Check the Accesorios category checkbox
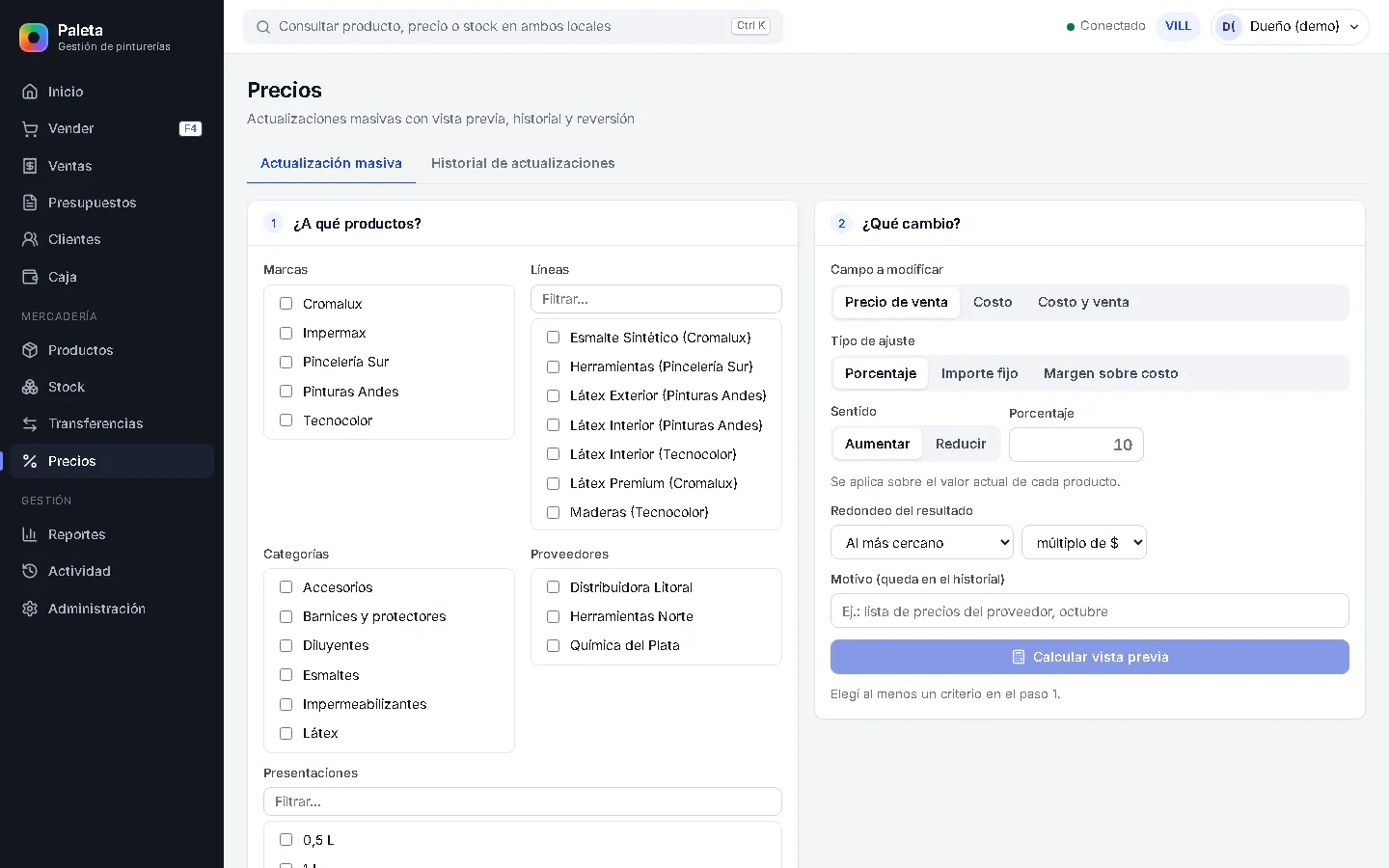The width and height of the screenshot is (1389, 868). (x=286, y=587)
